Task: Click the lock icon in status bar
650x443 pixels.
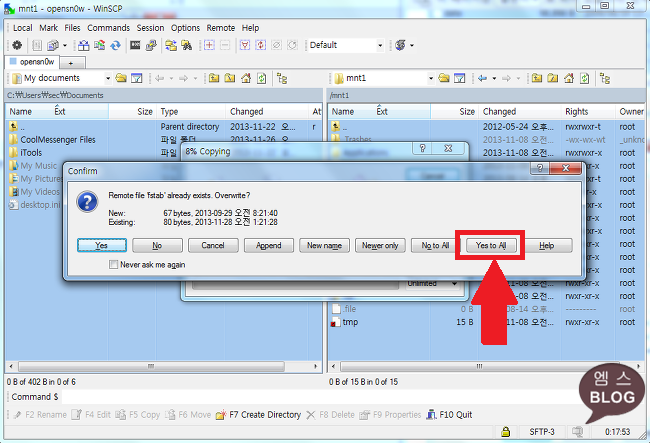Action: (505, 432)
